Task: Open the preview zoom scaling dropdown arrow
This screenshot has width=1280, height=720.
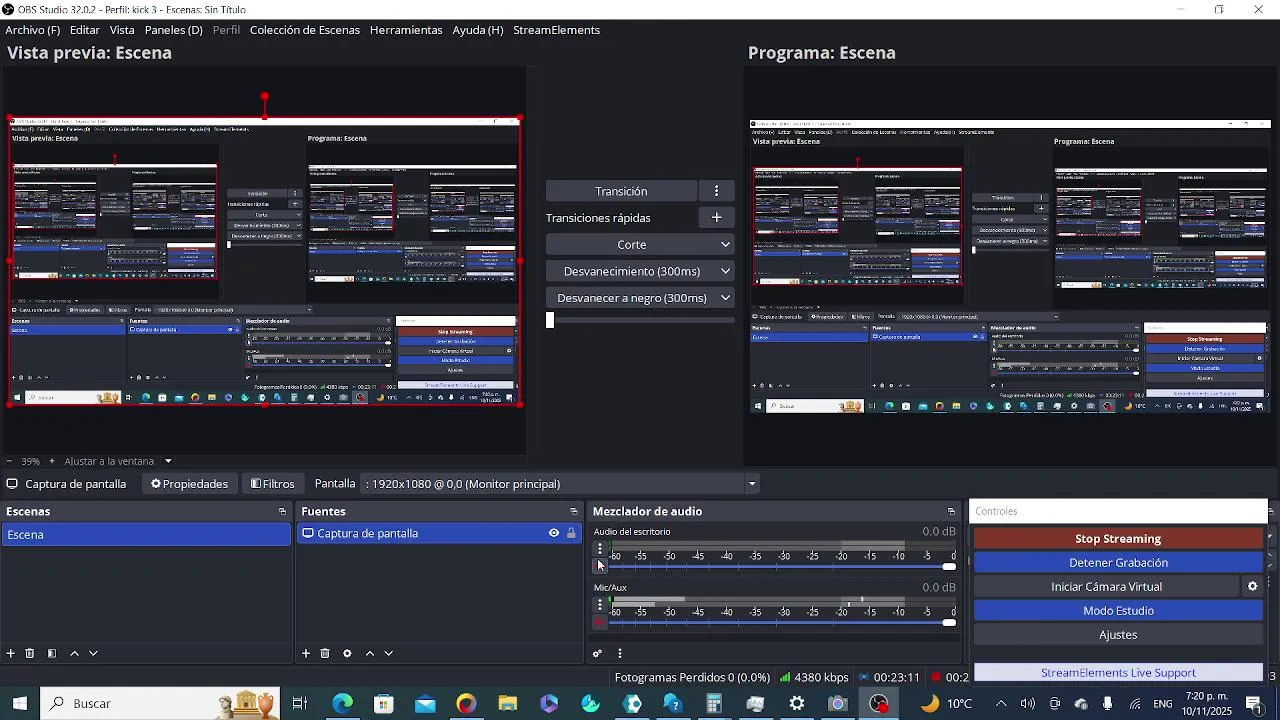Action: click(x=168, y=461)
